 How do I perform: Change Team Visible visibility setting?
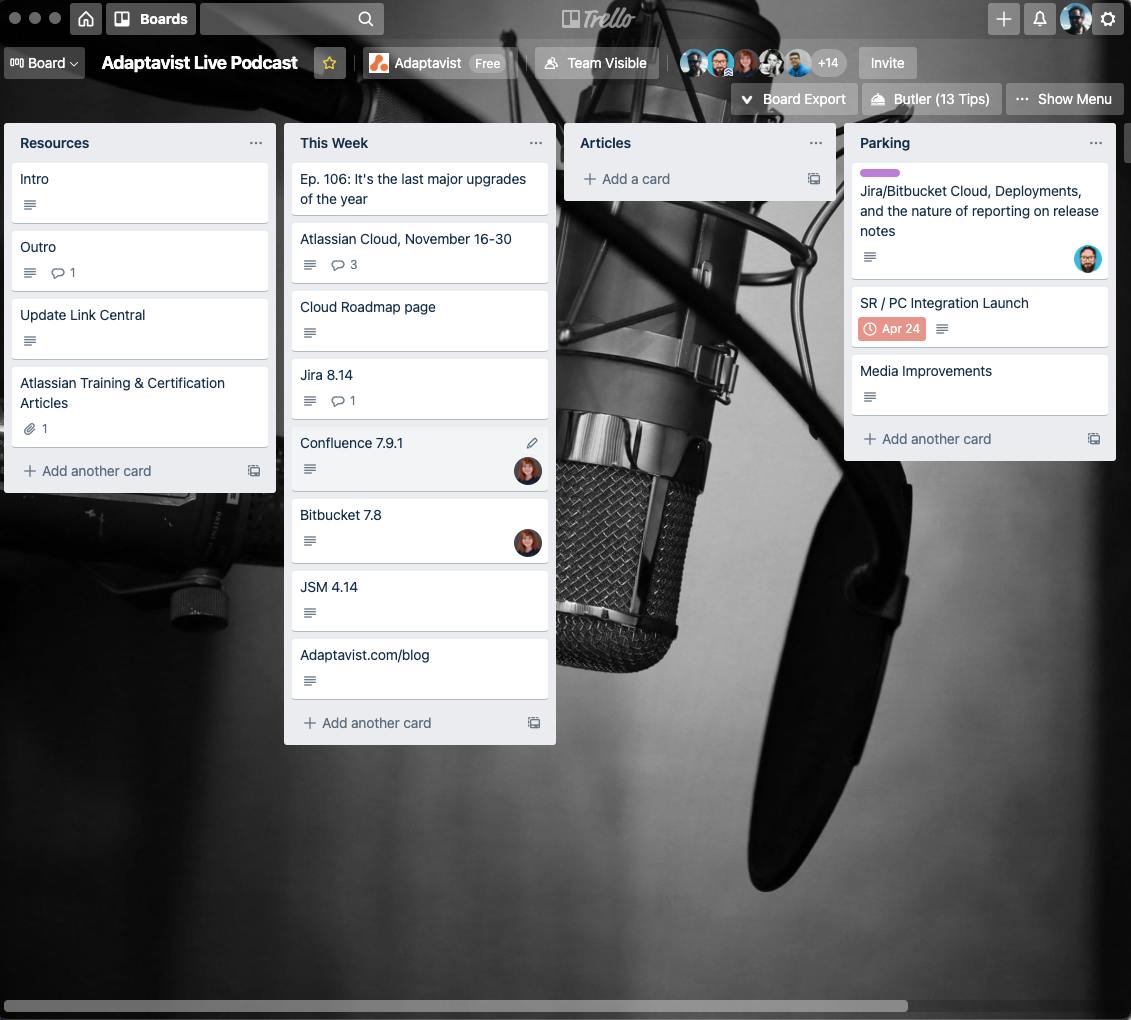click(x=596, y=63)
